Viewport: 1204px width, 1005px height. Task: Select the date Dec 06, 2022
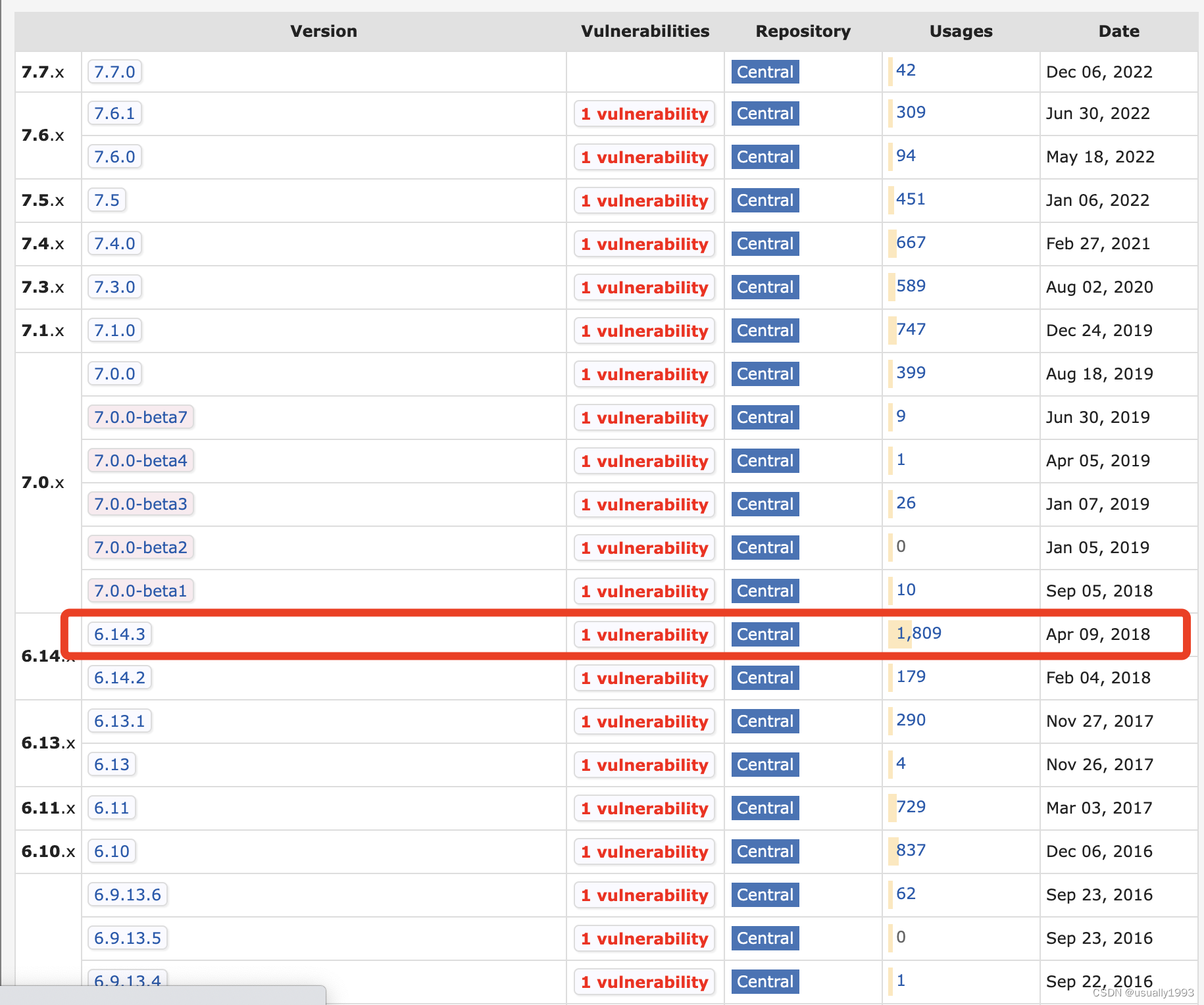coord(1099,72)
